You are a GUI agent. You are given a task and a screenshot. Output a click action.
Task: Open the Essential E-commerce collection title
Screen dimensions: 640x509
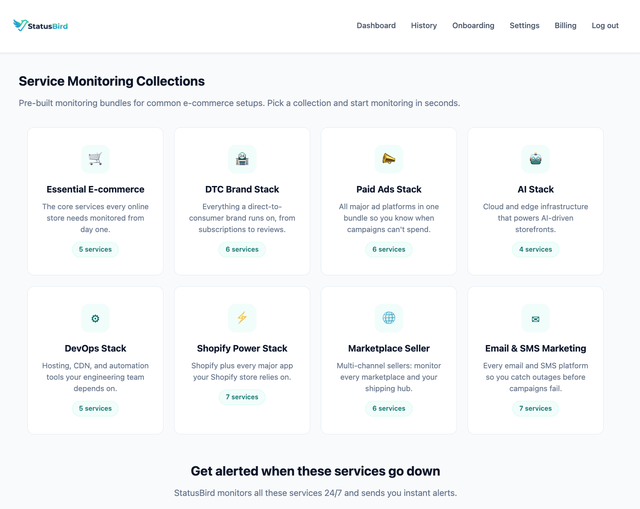(x=96, y=189)
